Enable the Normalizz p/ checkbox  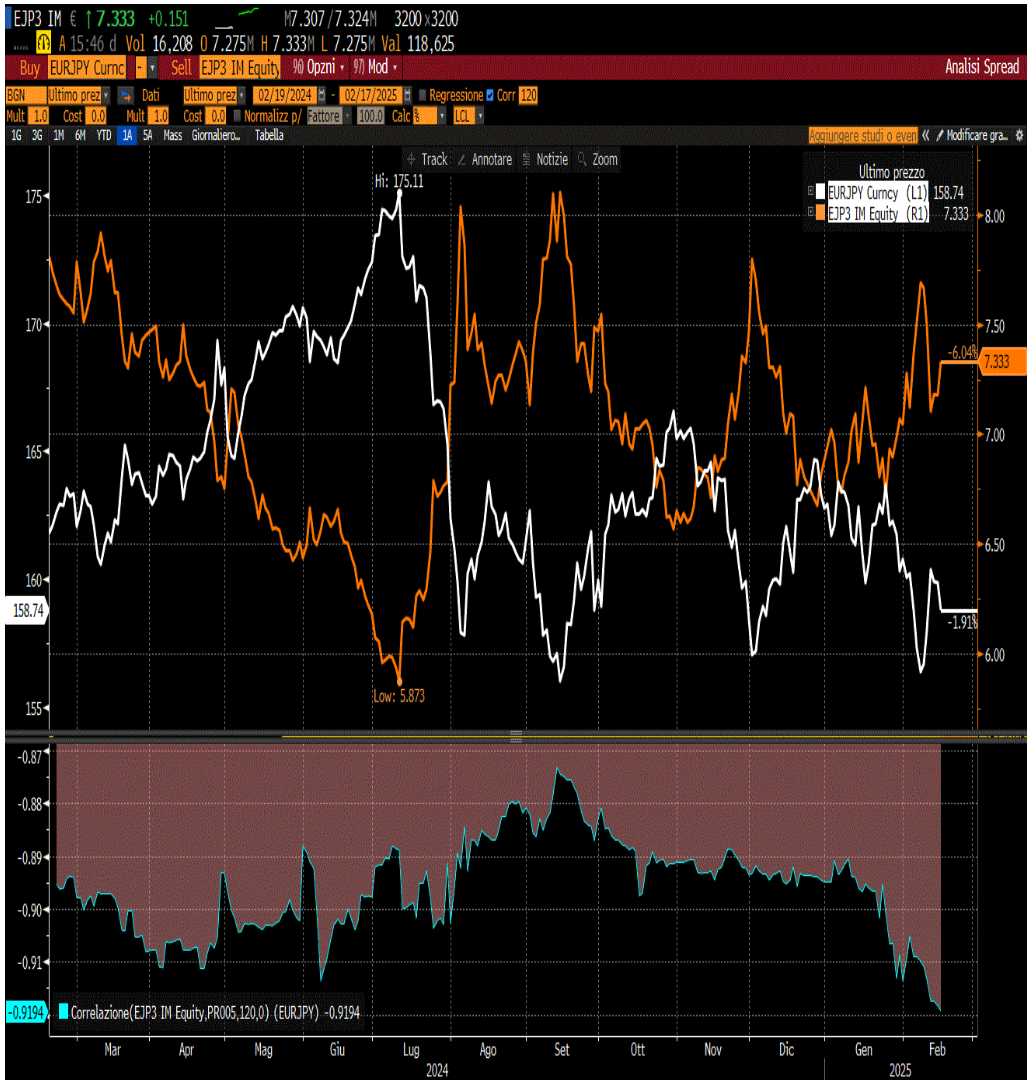(x=237, y=116)
